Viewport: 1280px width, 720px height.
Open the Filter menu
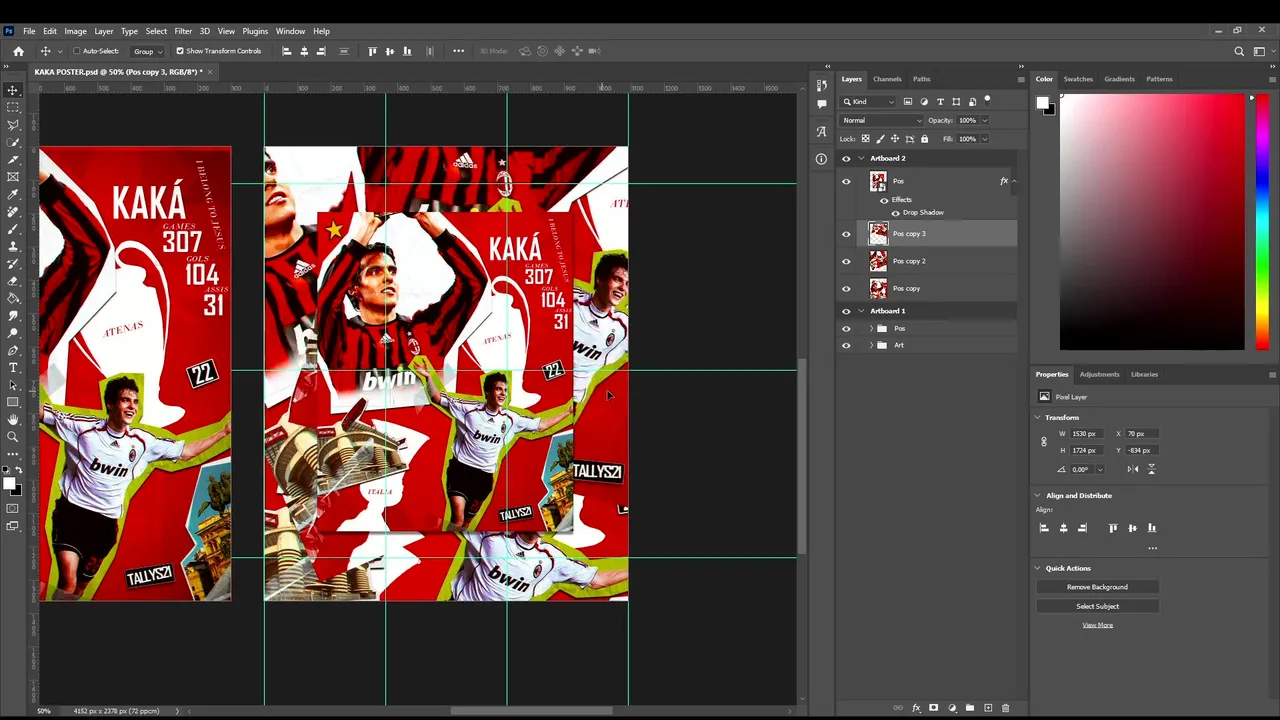[x=183, y=31]
